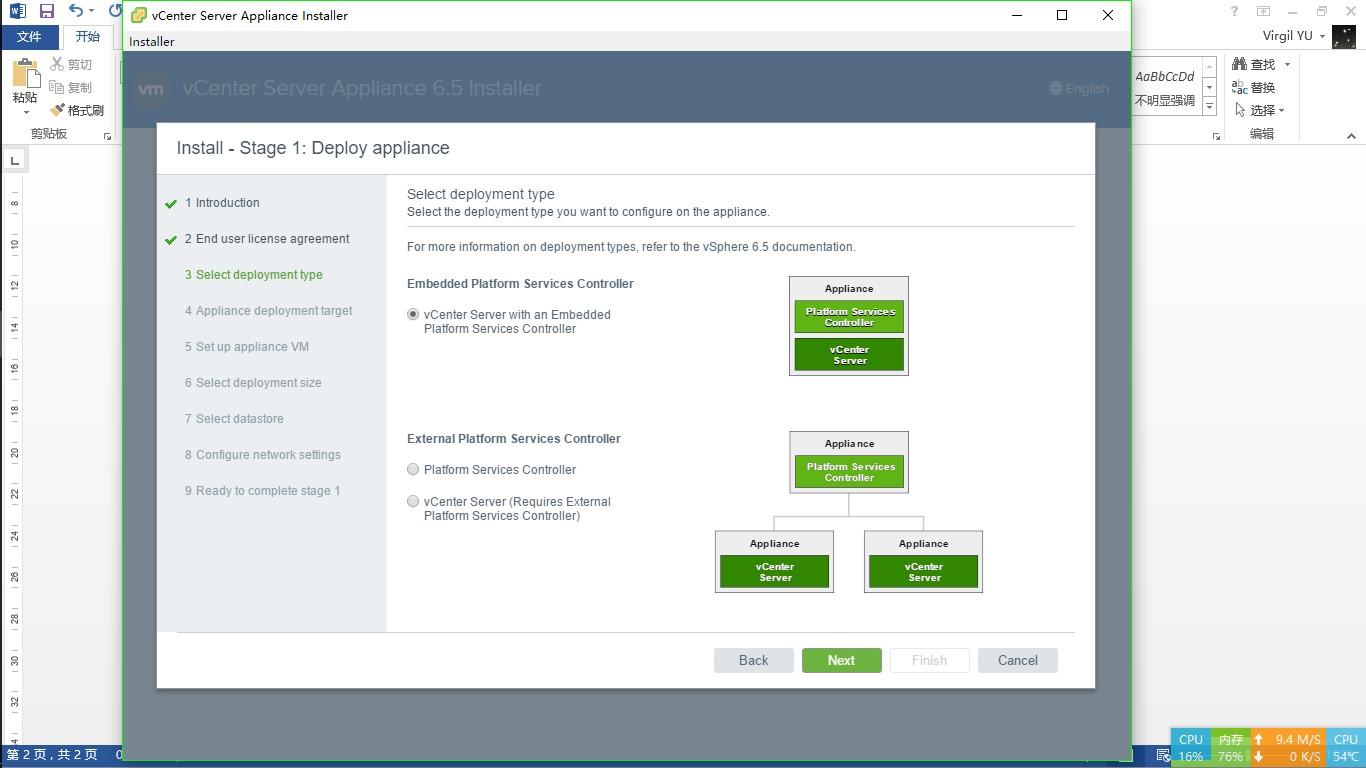The image size is (1366, 768).
Task: Click step 8 Configure network settings
Action: click(x=263, y=455)
